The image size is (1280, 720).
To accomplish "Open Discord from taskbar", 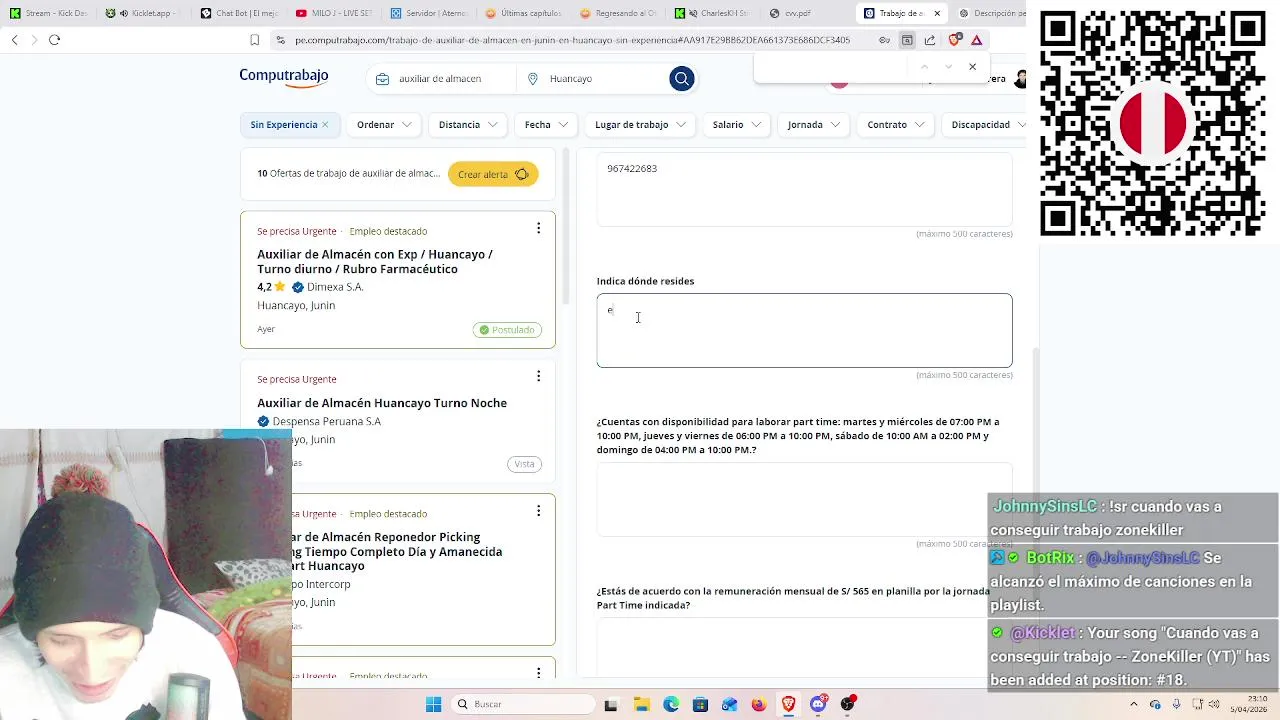I will pyautogui.click(x=818, y=704).
